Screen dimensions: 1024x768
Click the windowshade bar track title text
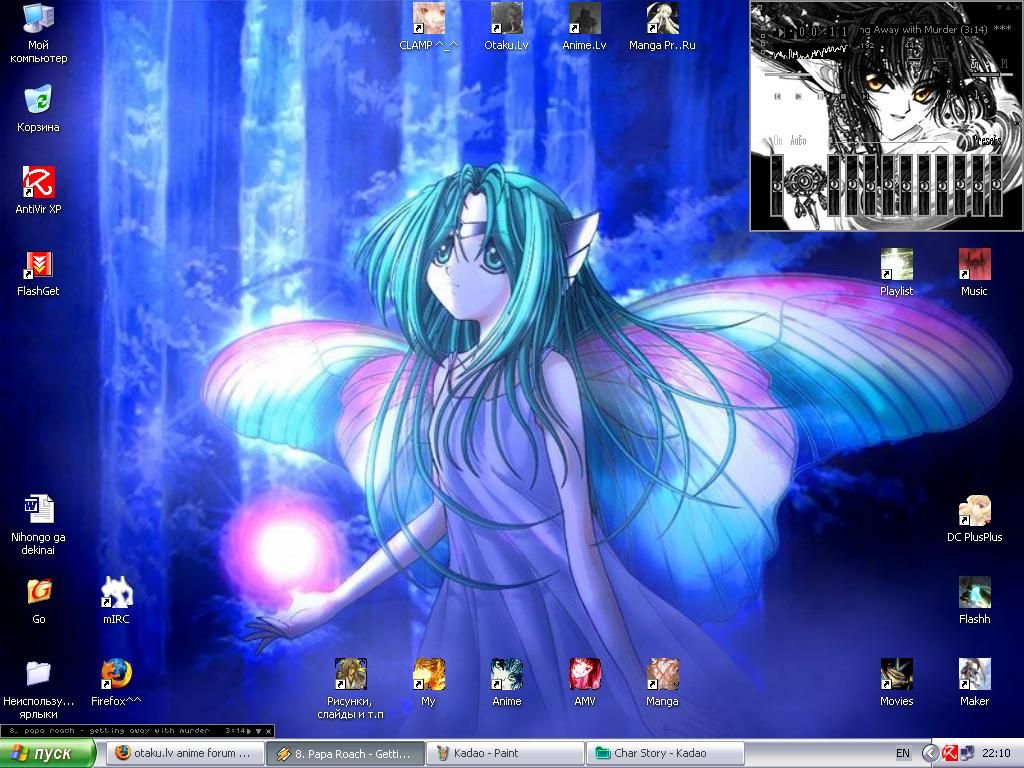click(x=109, y=731)
